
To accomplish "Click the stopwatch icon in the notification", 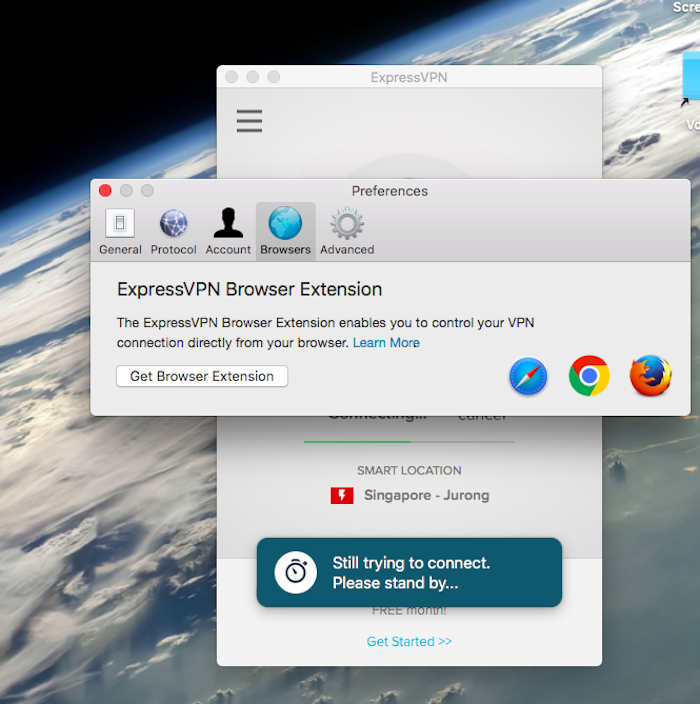I will (x=295, y=572).
